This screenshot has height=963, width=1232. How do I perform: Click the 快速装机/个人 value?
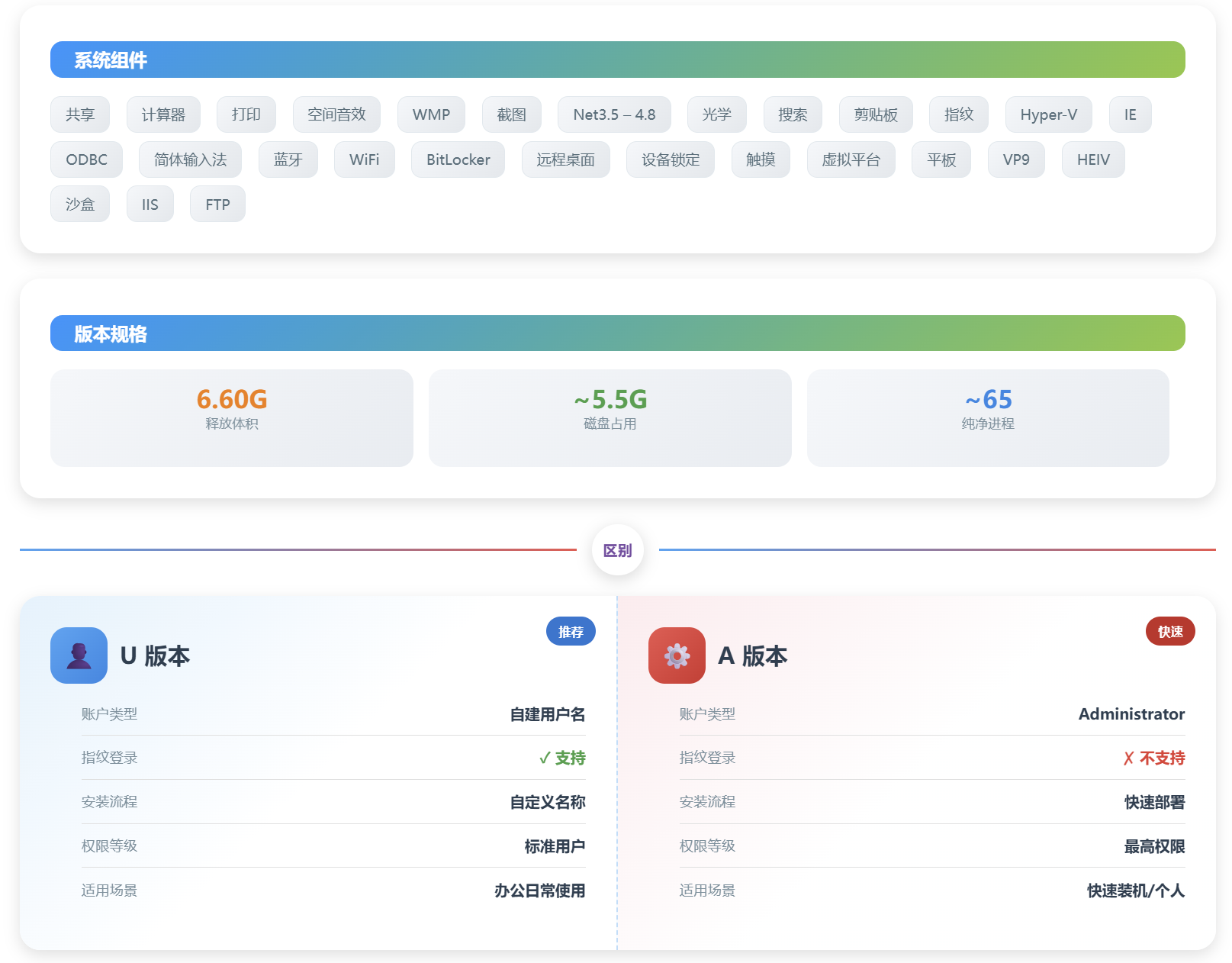click(x=1136, y=891)
